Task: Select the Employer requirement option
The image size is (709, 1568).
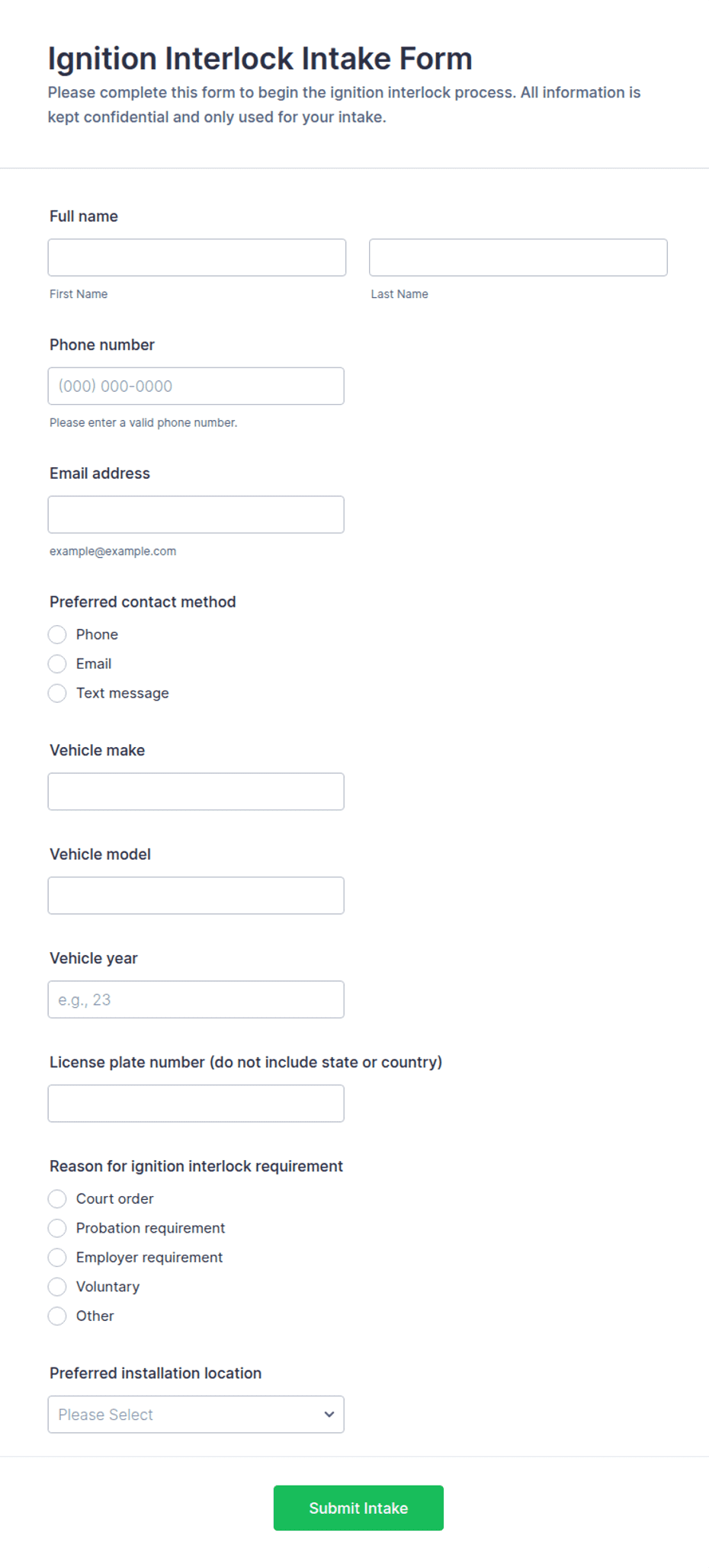Action: [57, 1258]
